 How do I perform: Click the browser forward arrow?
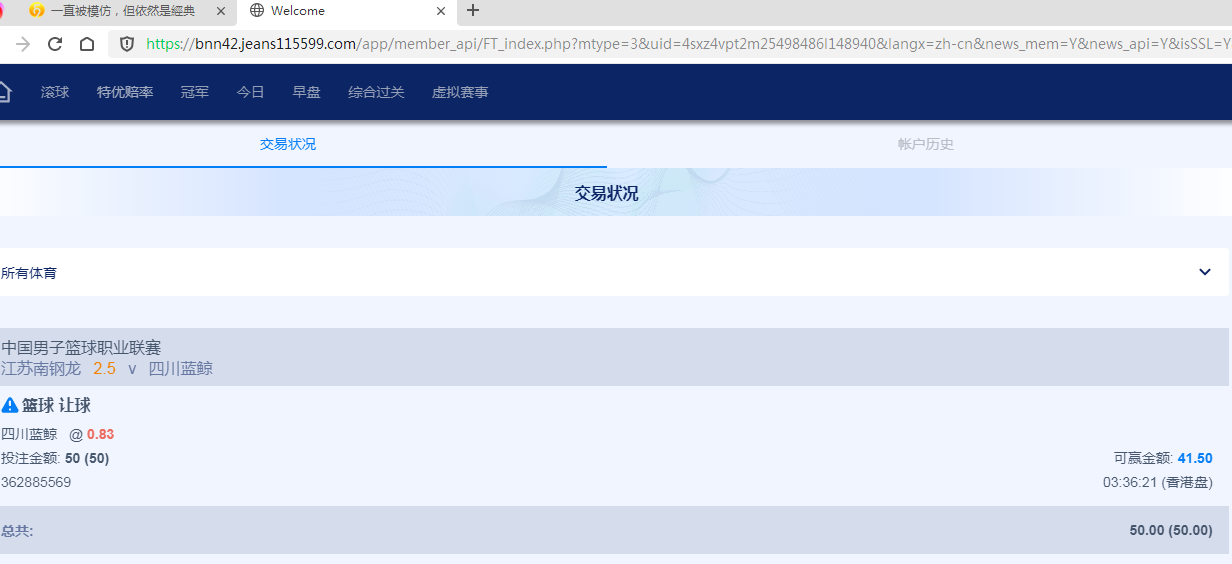click(23, 44)
